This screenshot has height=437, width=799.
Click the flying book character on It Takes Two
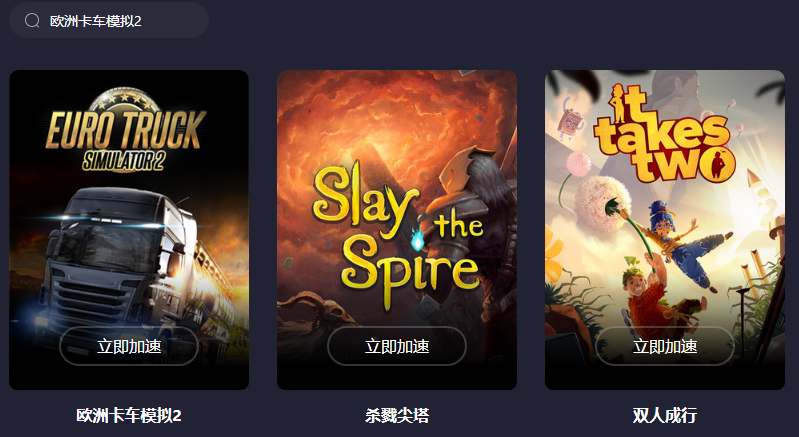(x=570, y=120)
